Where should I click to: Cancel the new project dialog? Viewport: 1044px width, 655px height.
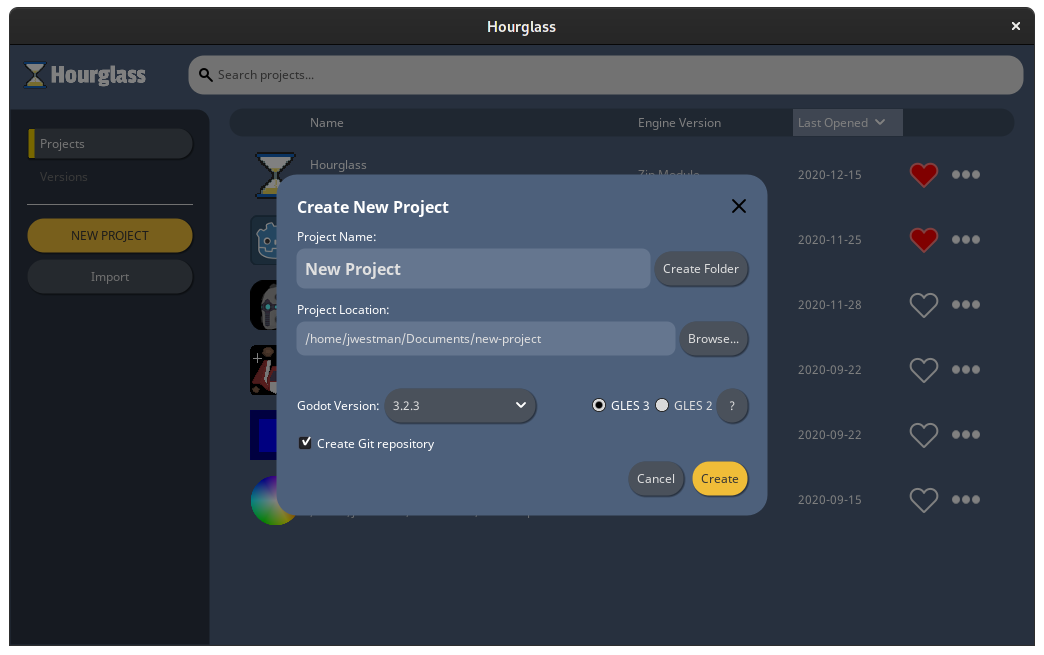[656, 479]
